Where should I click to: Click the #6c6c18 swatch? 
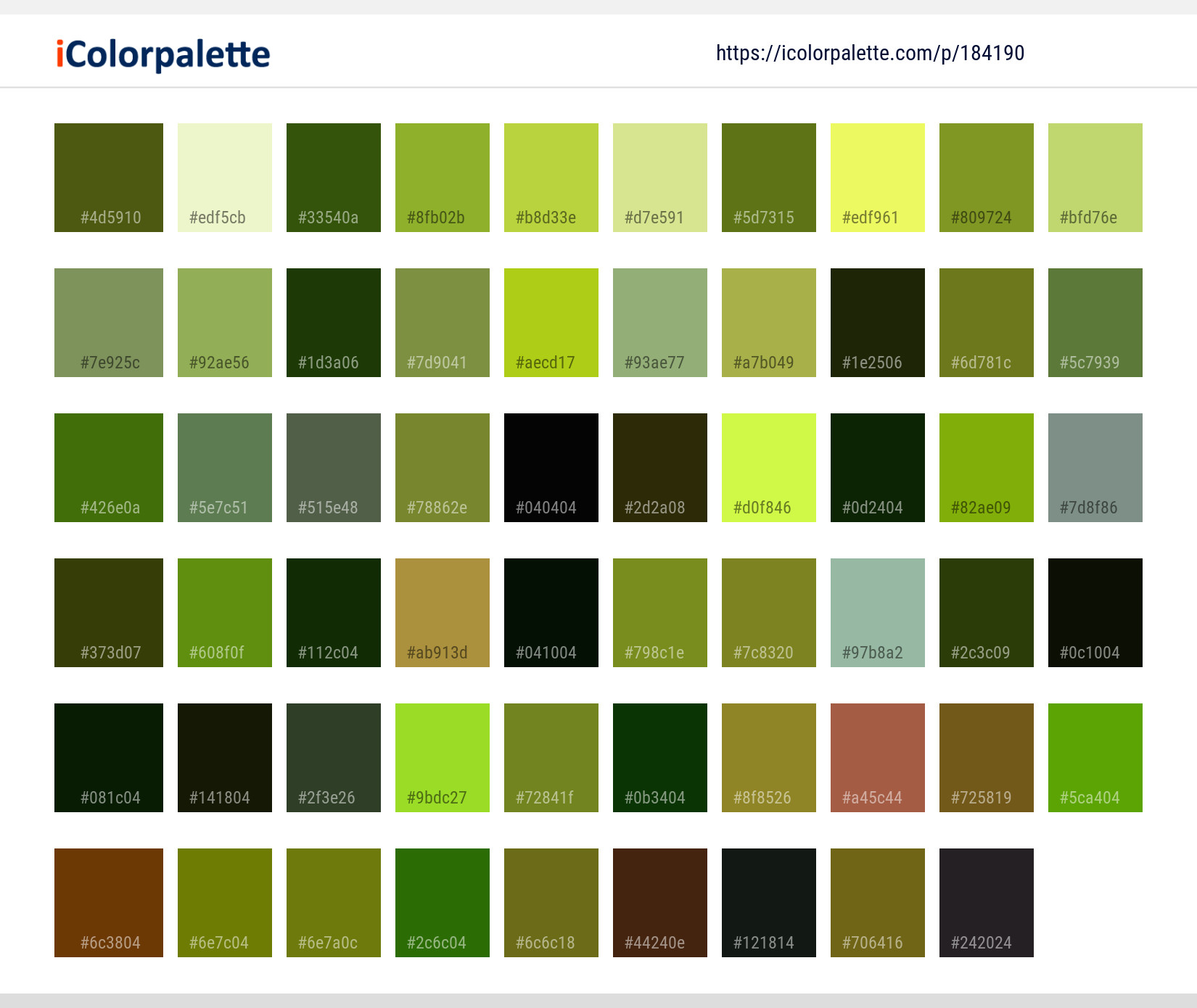pos(551,903)
